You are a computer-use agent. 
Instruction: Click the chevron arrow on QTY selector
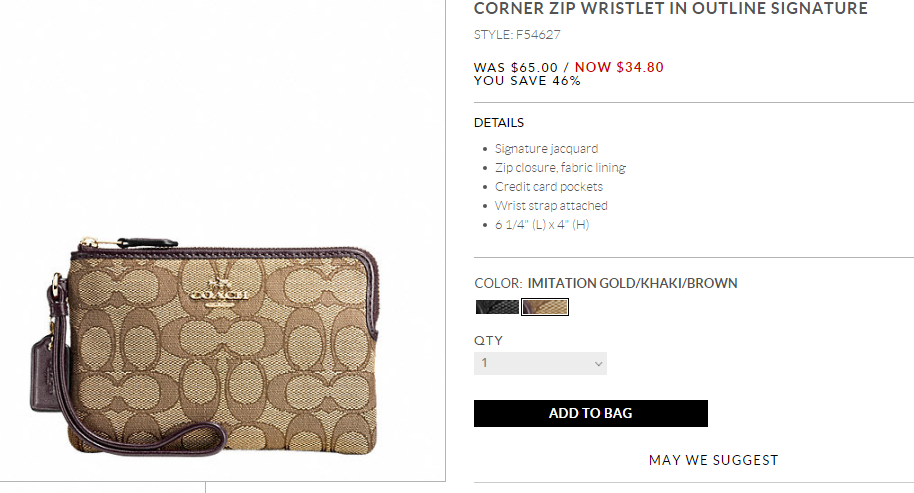coord(598,363)
